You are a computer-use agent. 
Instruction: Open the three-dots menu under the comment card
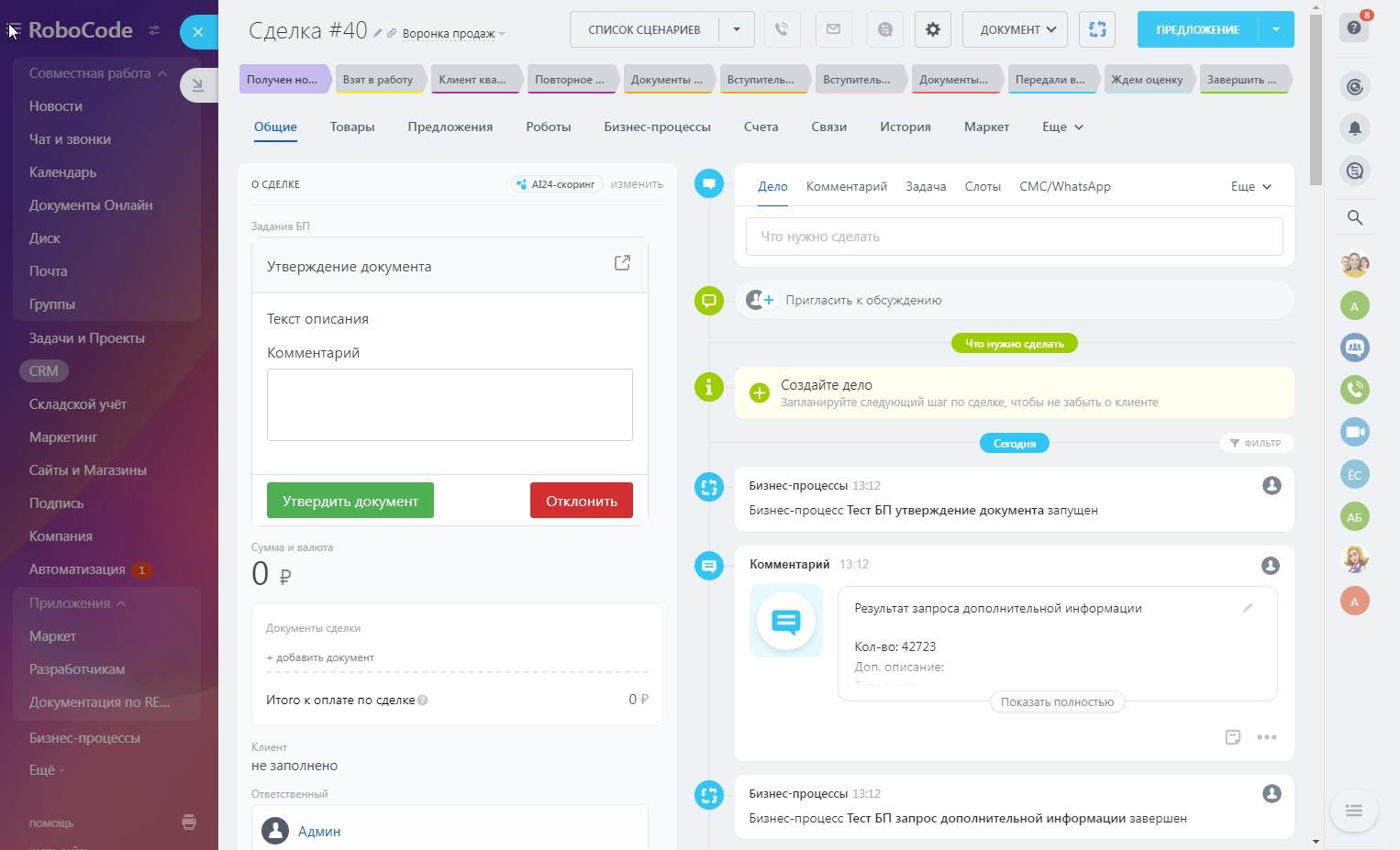pos(1267,737)
